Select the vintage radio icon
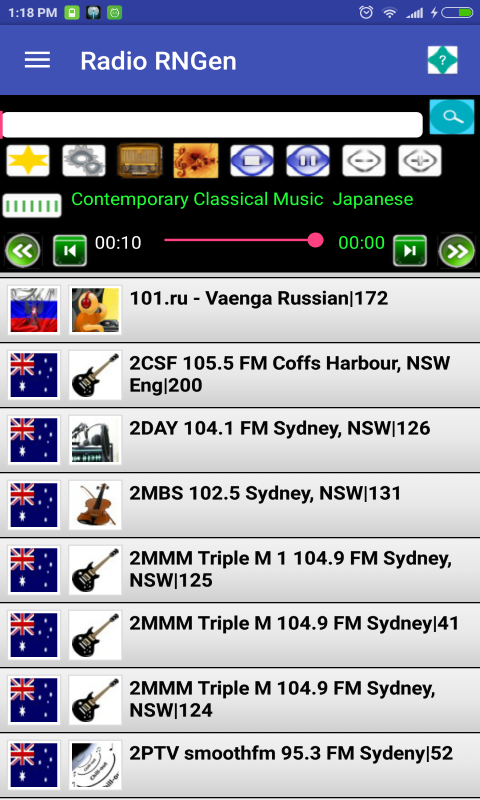Viewport: 480px width, 800px height. [x=140, y=160]
